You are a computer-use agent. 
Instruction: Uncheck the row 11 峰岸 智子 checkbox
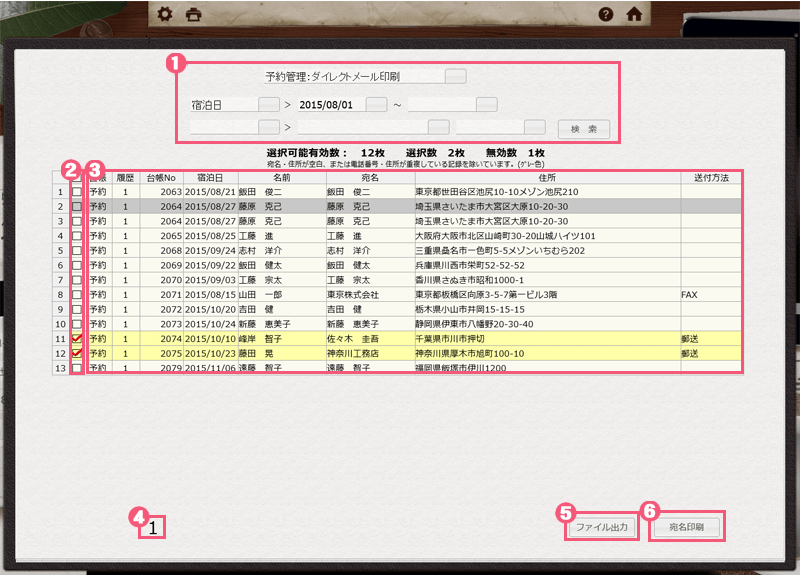pyautogui.click(x=77, y=340)
